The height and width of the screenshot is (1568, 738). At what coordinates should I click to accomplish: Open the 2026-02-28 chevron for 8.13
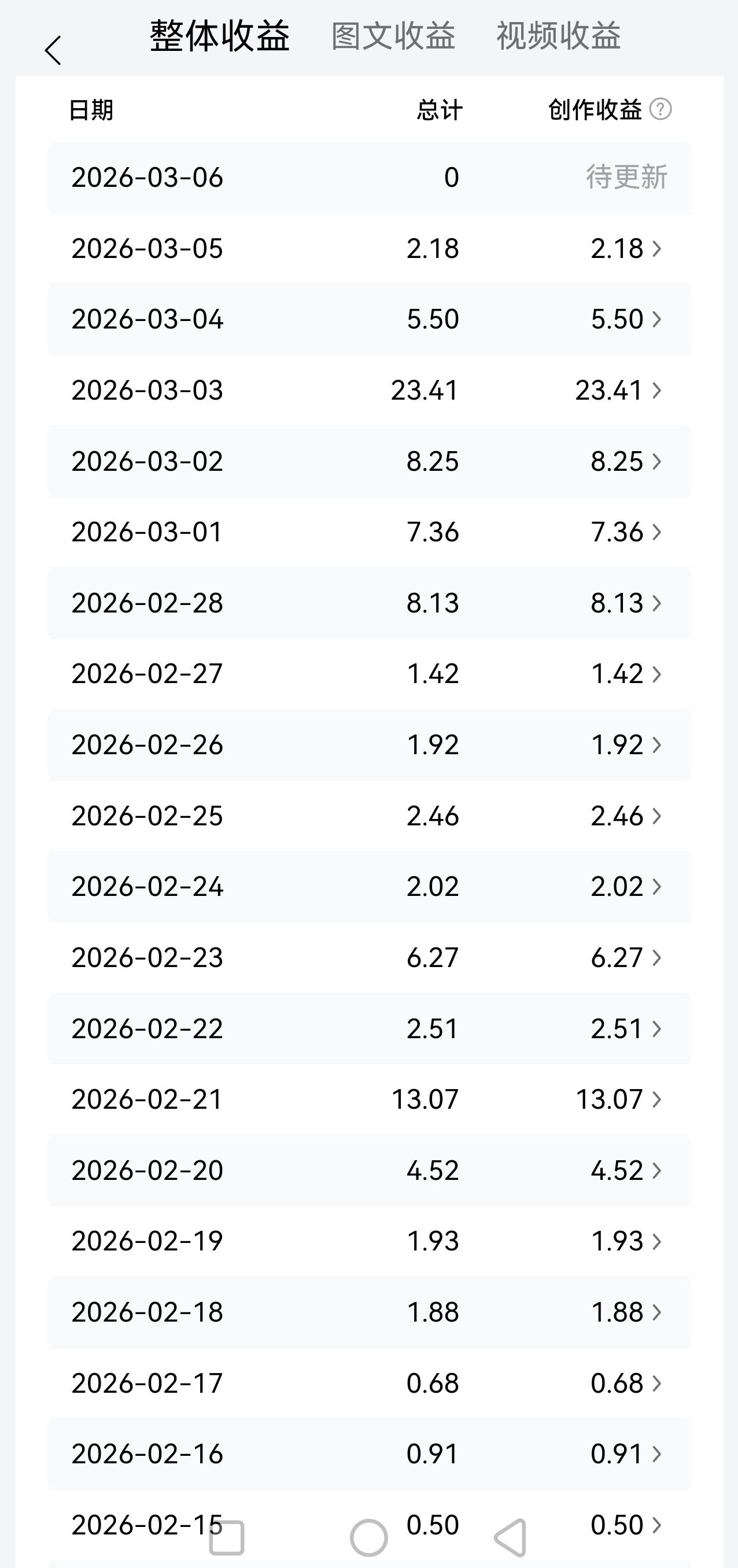pos(656,603)
